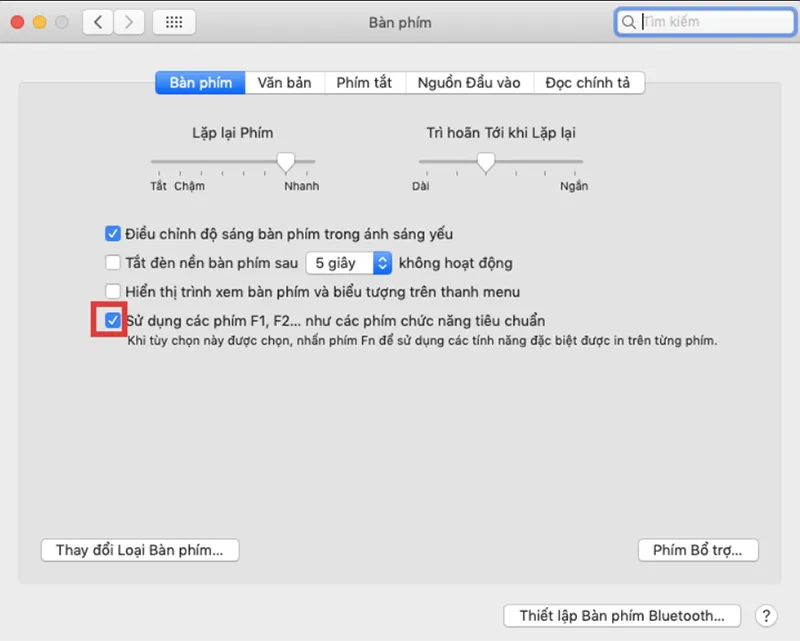Viewport: 800px width, 641px height.
Task: Switch to the Văn bản tab
Action: point(284,83)
